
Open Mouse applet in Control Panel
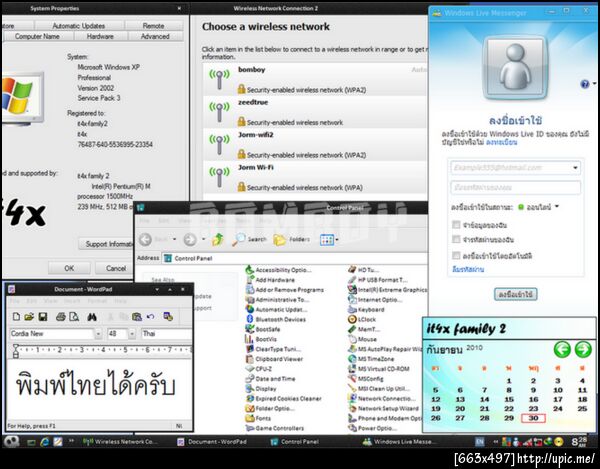tap(362, 339)
